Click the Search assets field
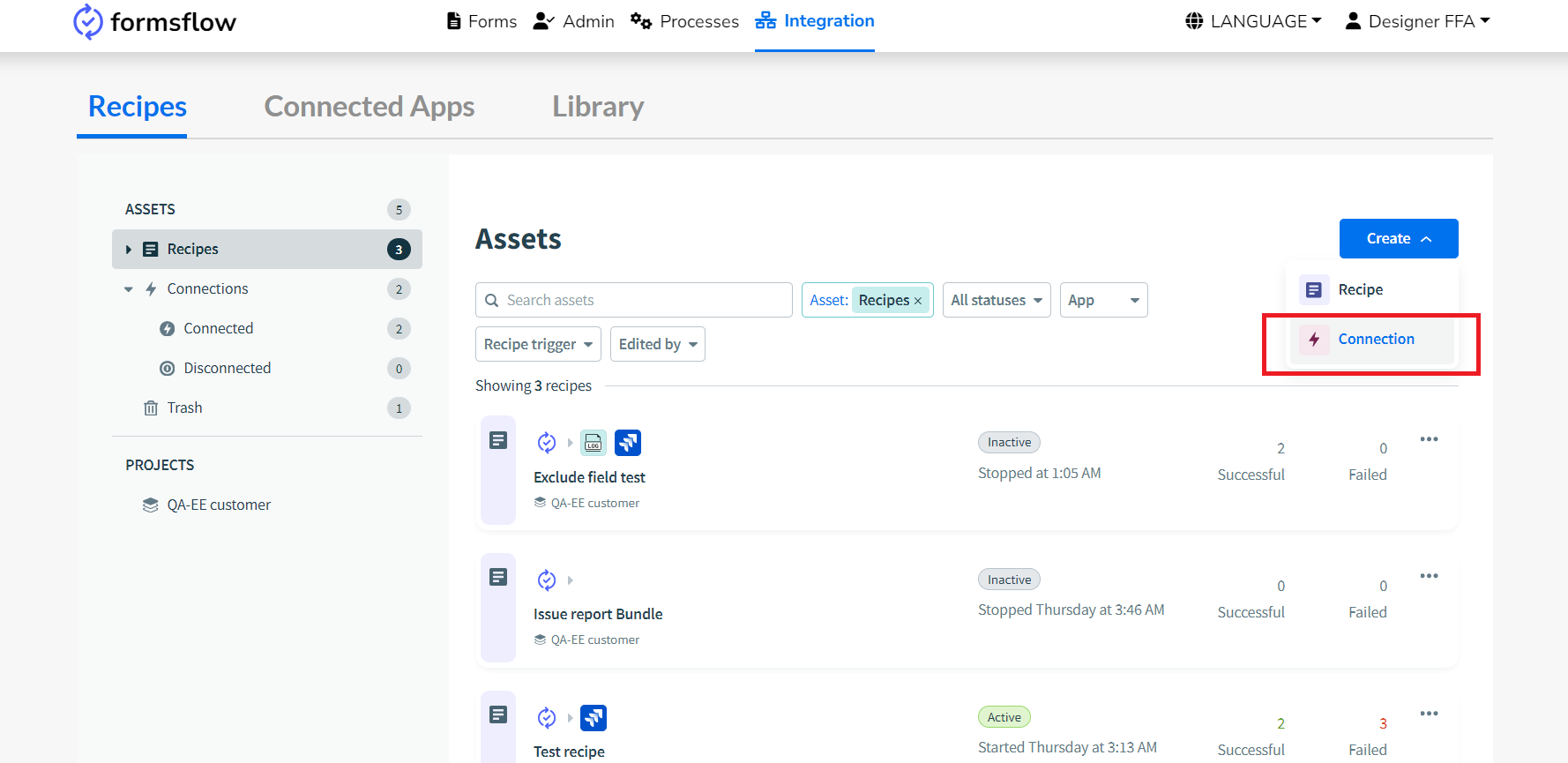Screen dimensions: 1568x763 [x=634, y=300]
